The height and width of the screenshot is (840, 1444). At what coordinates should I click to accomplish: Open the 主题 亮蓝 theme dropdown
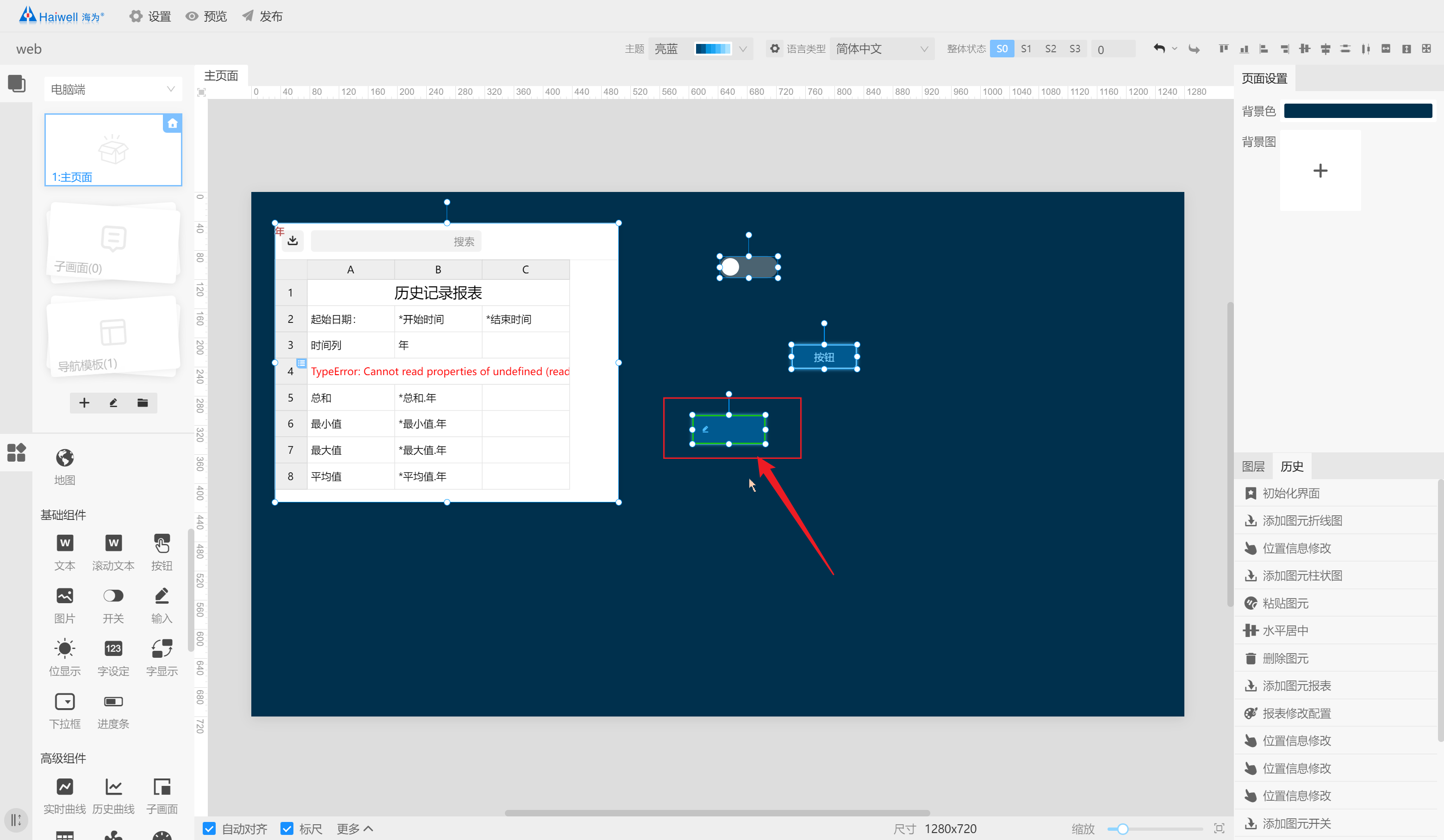tap(700, 49)
